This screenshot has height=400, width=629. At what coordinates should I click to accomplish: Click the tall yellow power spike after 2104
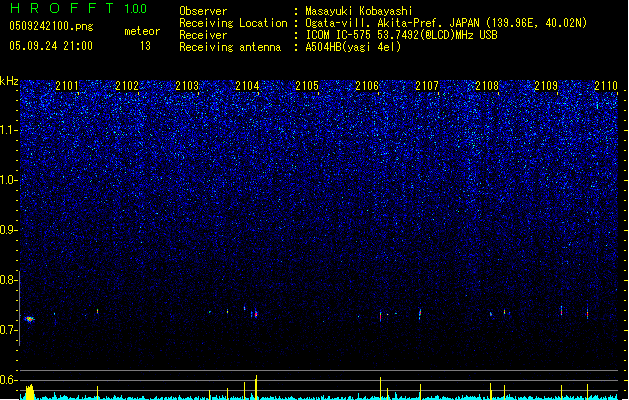coord(256,388)
